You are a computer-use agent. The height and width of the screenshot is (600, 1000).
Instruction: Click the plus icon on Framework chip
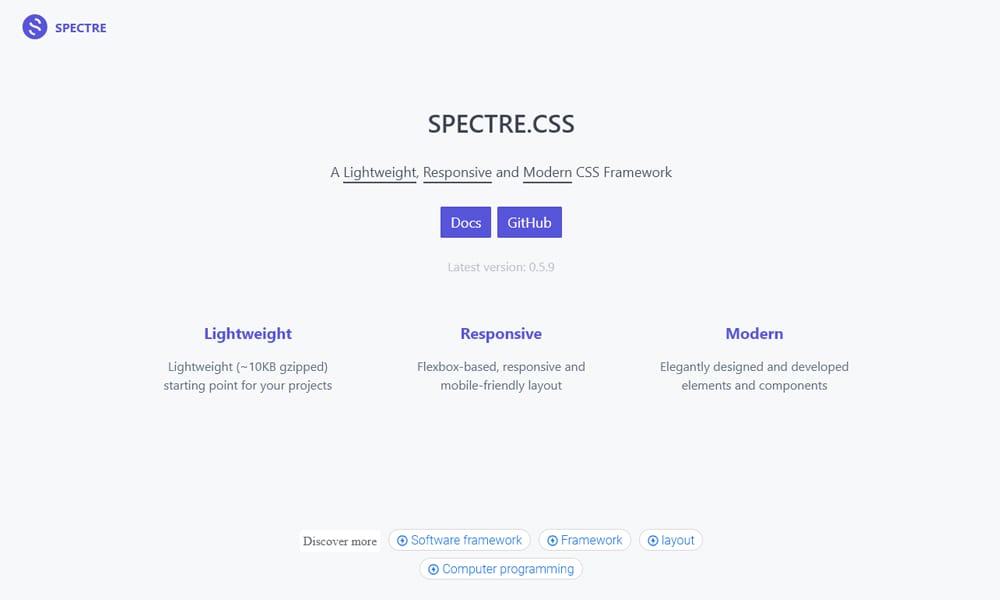point(552,539)
